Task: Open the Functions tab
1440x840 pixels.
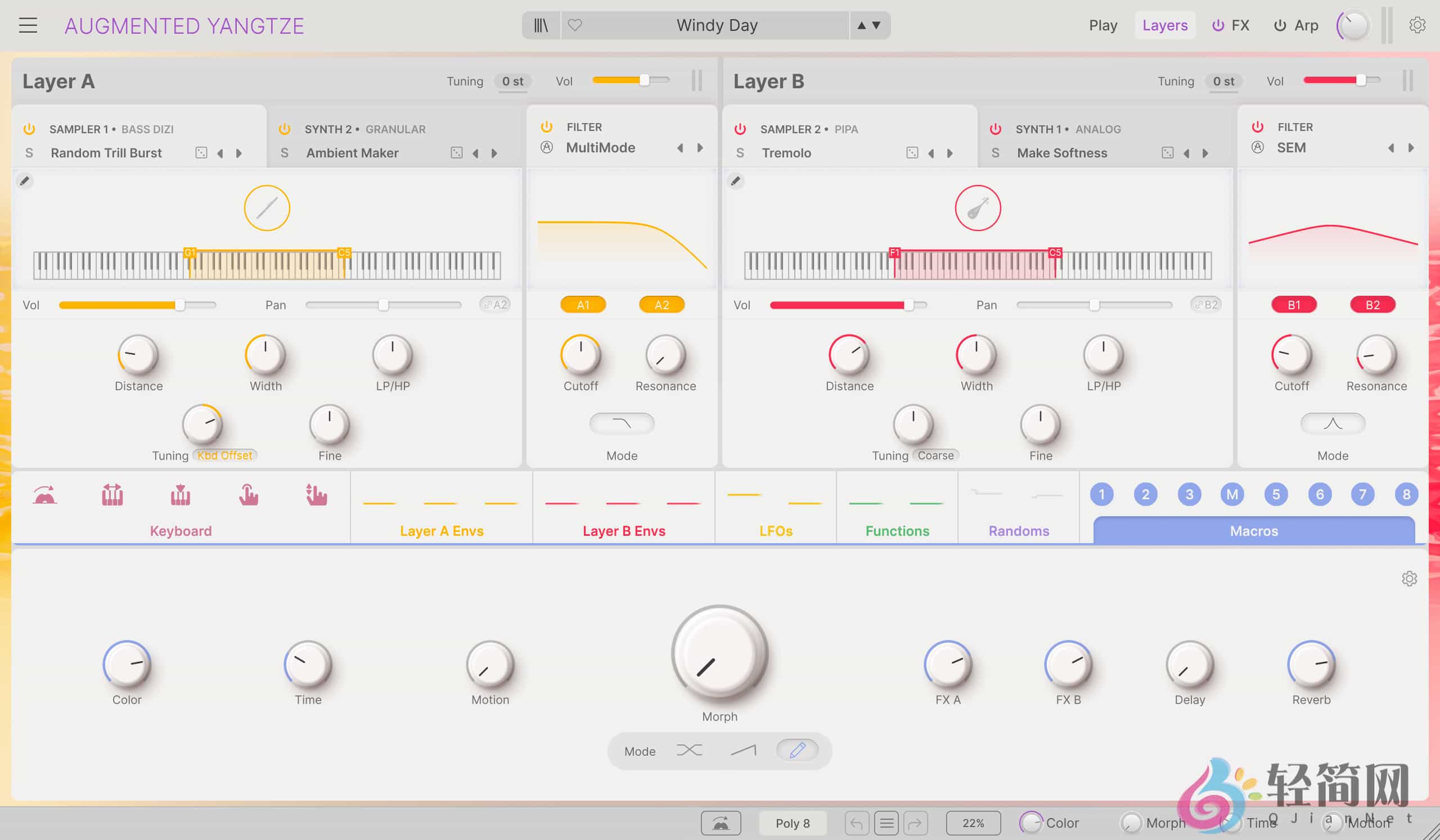Action: (897, 531)
